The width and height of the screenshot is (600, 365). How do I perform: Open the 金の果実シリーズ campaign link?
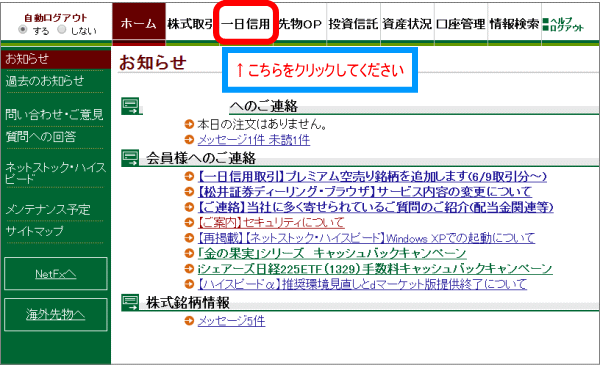pyautogui.click(x=332, y=253)
